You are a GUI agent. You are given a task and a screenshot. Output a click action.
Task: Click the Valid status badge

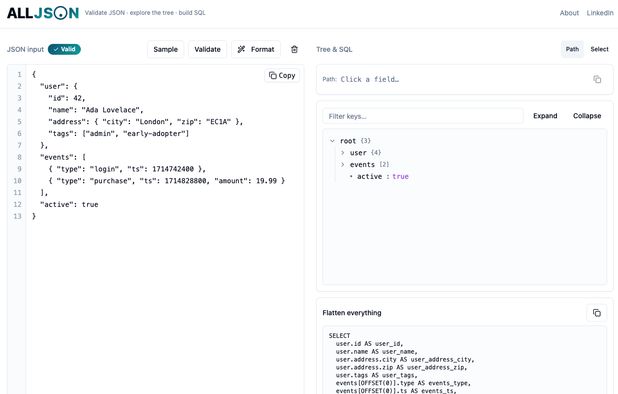pos(64,49)
